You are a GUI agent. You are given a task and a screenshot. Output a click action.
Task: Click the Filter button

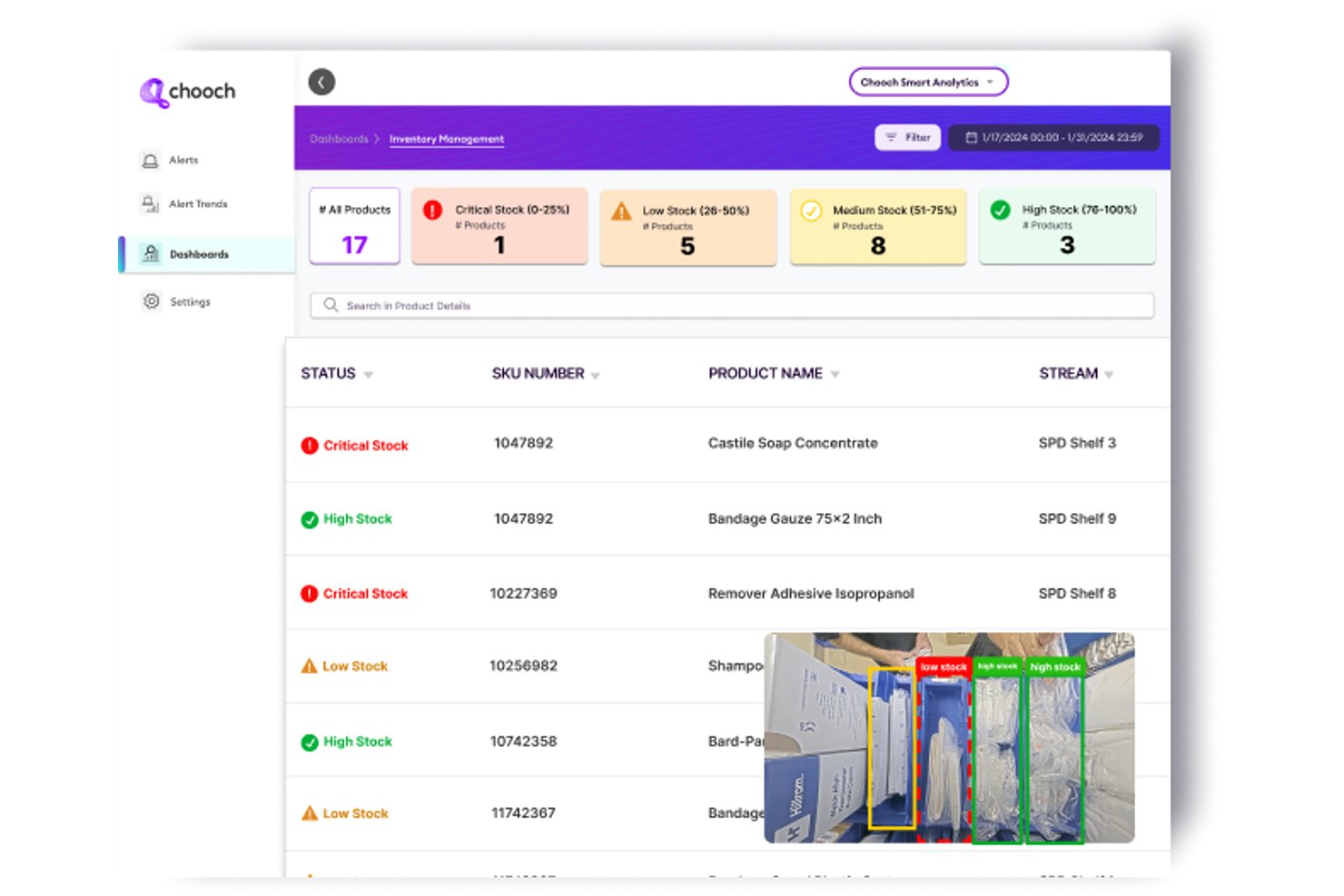[908, 137]
